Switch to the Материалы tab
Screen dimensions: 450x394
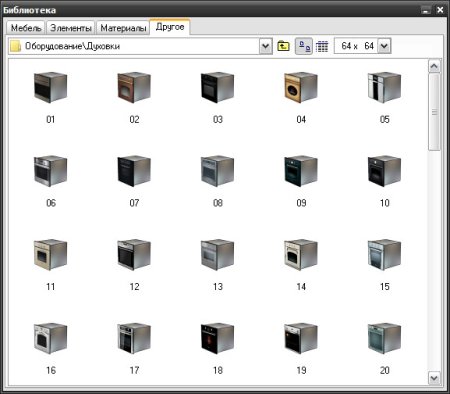pyautogui.click(x=123, y=28)
